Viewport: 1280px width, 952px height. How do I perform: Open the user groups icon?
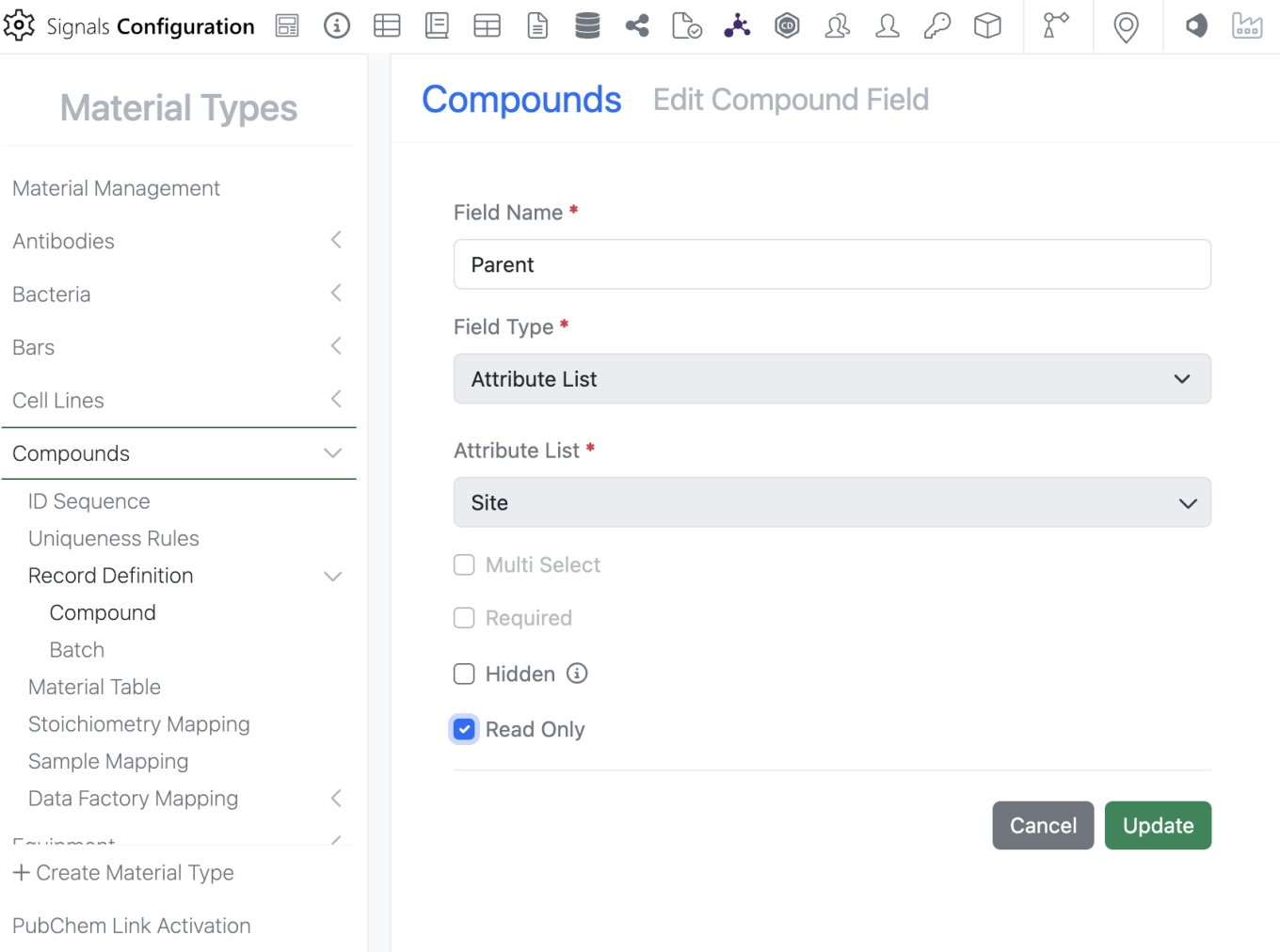click(837, 25)
